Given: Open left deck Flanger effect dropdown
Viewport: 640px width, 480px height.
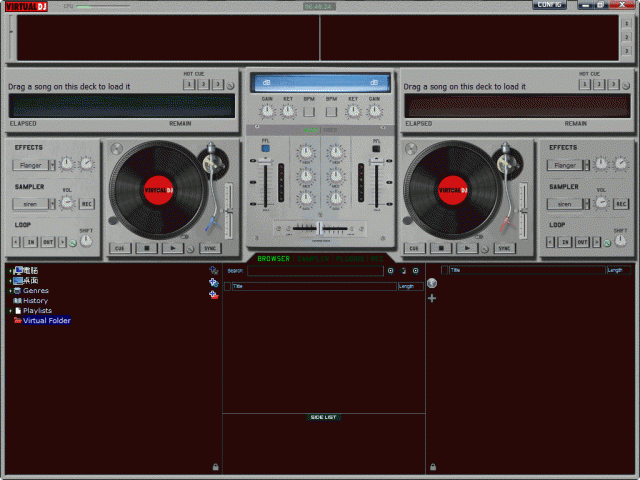Looking at the screenshot, I should (52, 165).
